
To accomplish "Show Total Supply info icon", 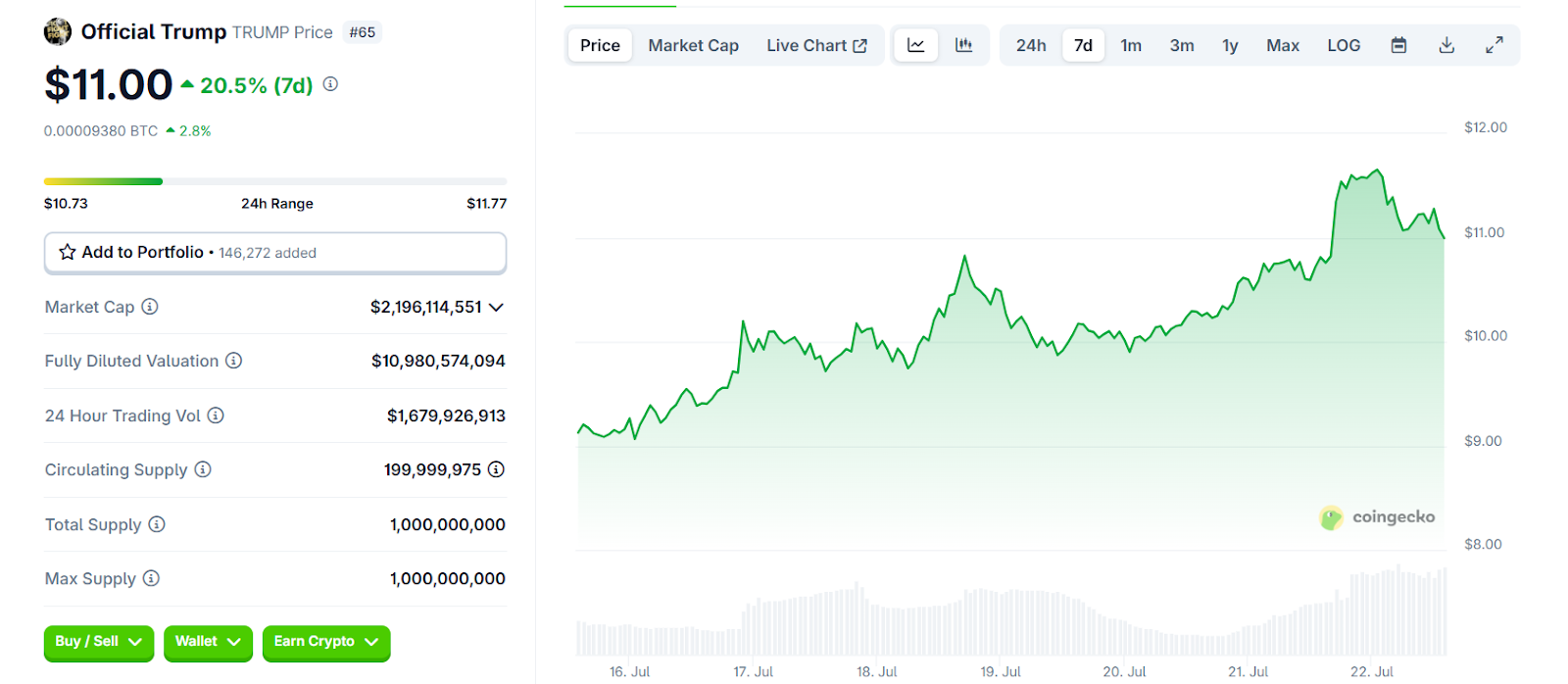I will 157,524.
